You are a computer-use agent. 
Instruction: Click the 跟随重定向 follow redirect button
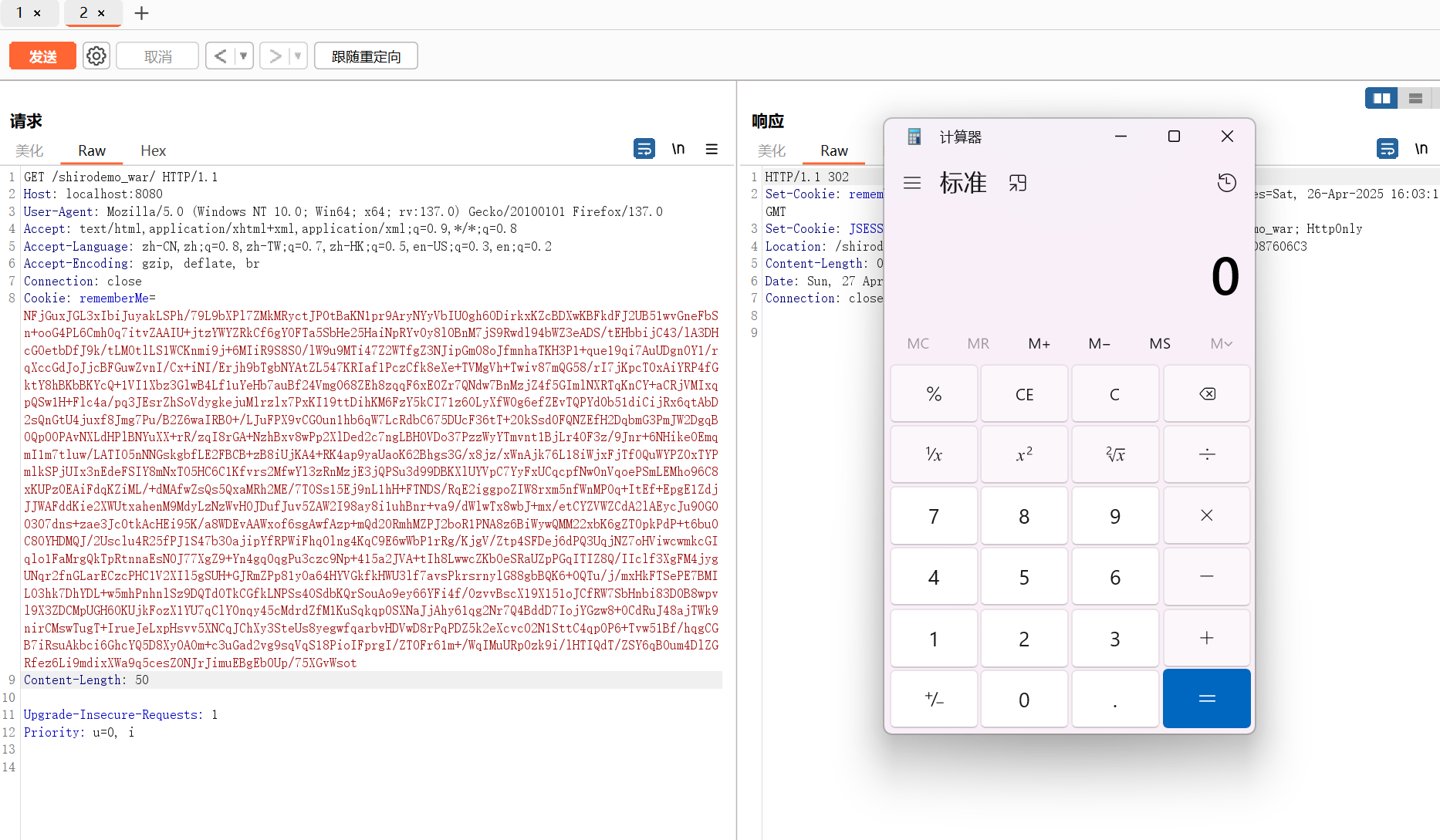(366, 56)
